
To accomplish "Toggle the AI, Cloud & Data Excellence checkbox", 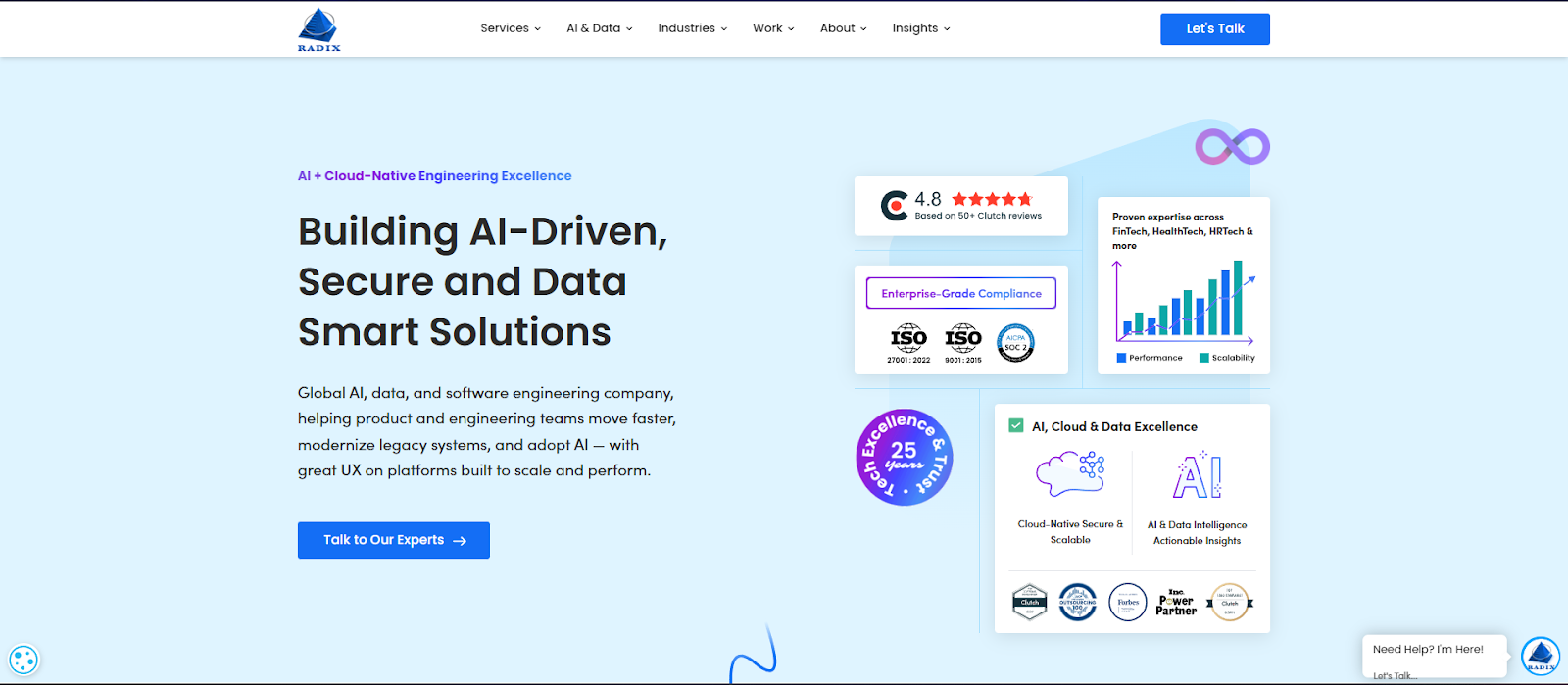I will click(x=1016, y=426).
